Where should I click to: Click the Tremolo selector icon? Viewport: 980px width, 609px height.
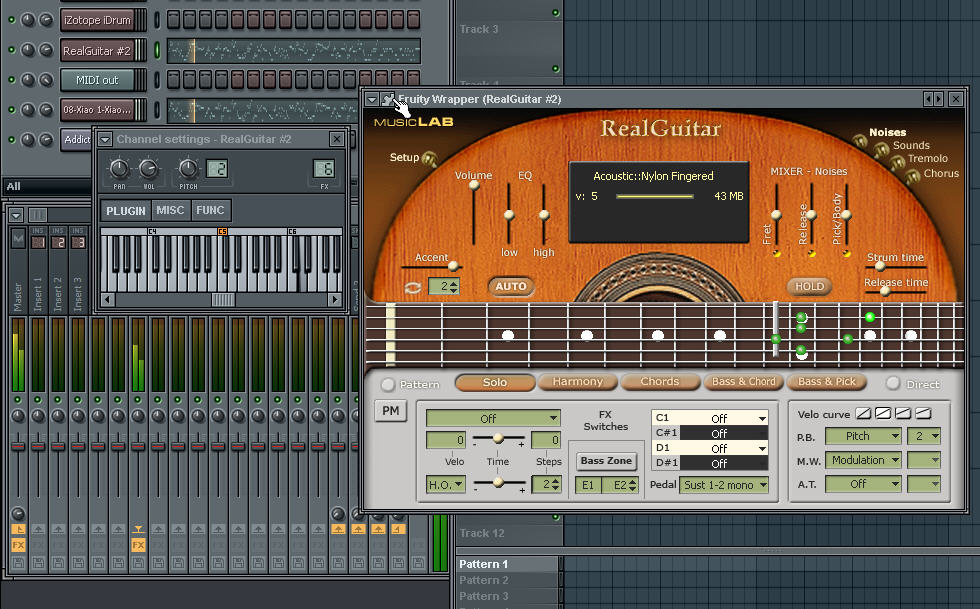897,163
